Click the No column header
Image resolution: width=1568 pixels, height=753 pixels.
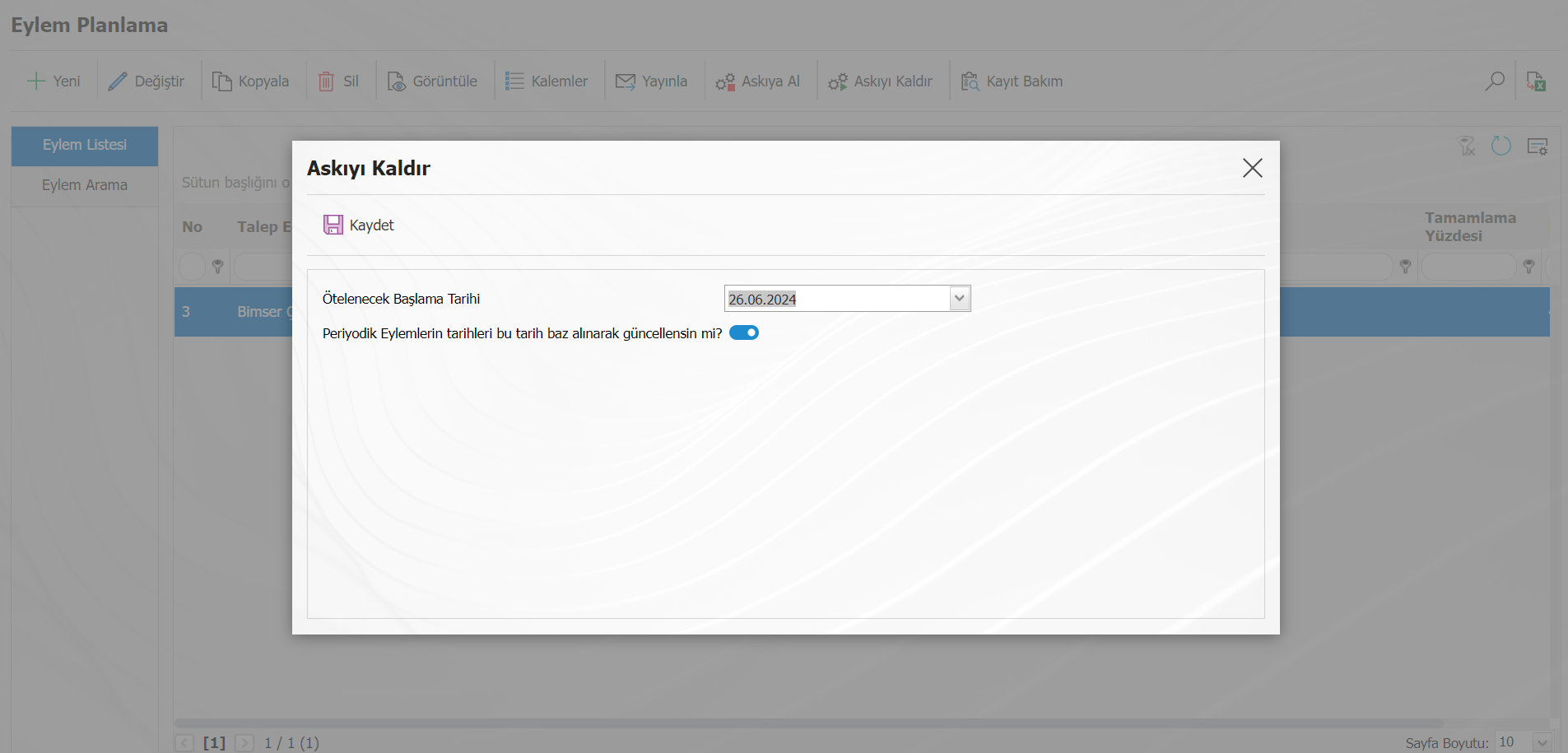193,227
